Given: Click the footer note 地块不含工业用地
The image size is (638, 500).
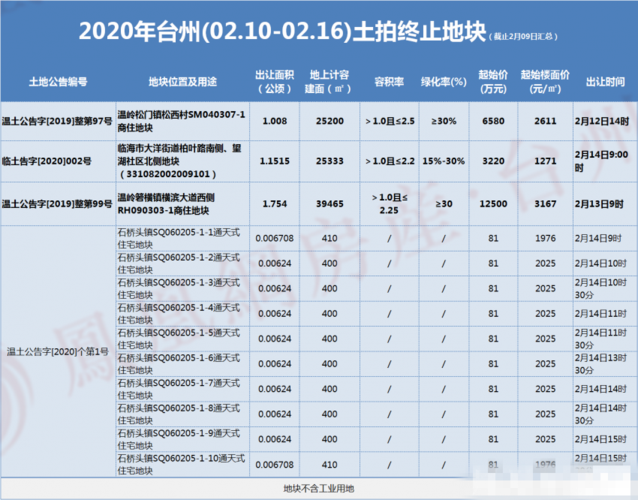Looking at the screenshot, I should 318,488.
